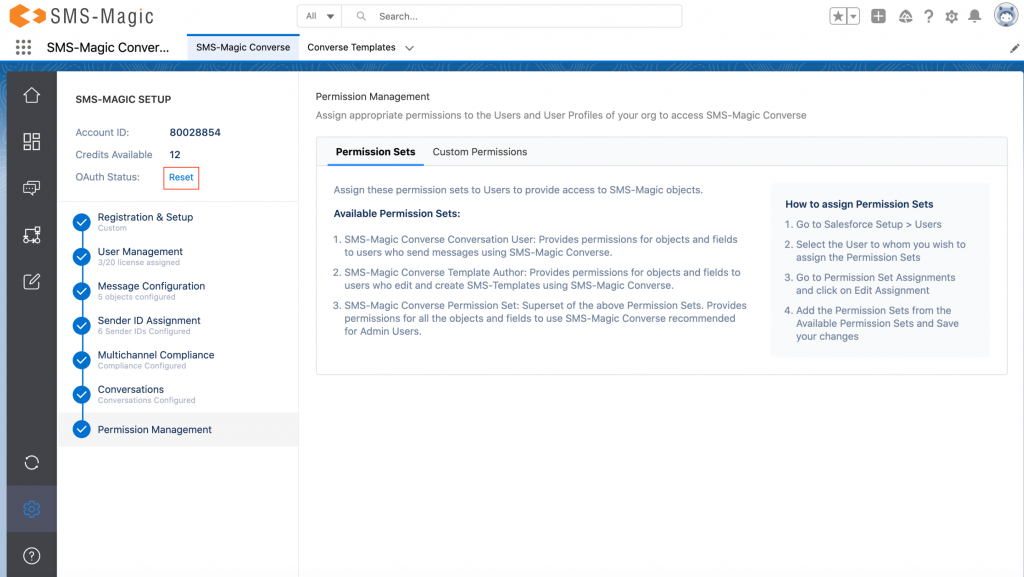Open the Trailhead guidance cloud icon

click(905, 16)
